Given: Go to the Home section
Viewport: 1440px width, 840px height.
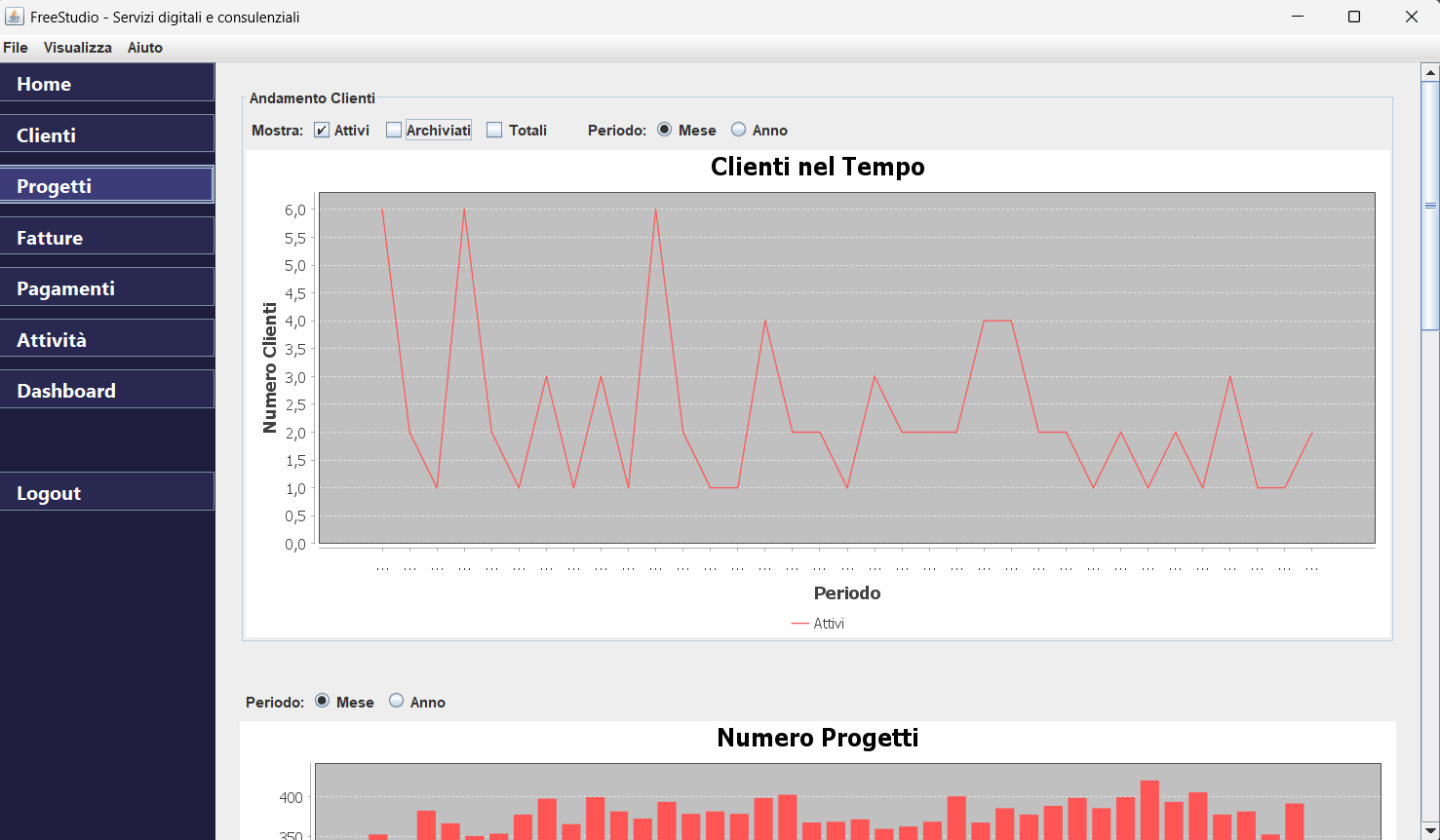Looking at the screenshot, I should 107,84.
